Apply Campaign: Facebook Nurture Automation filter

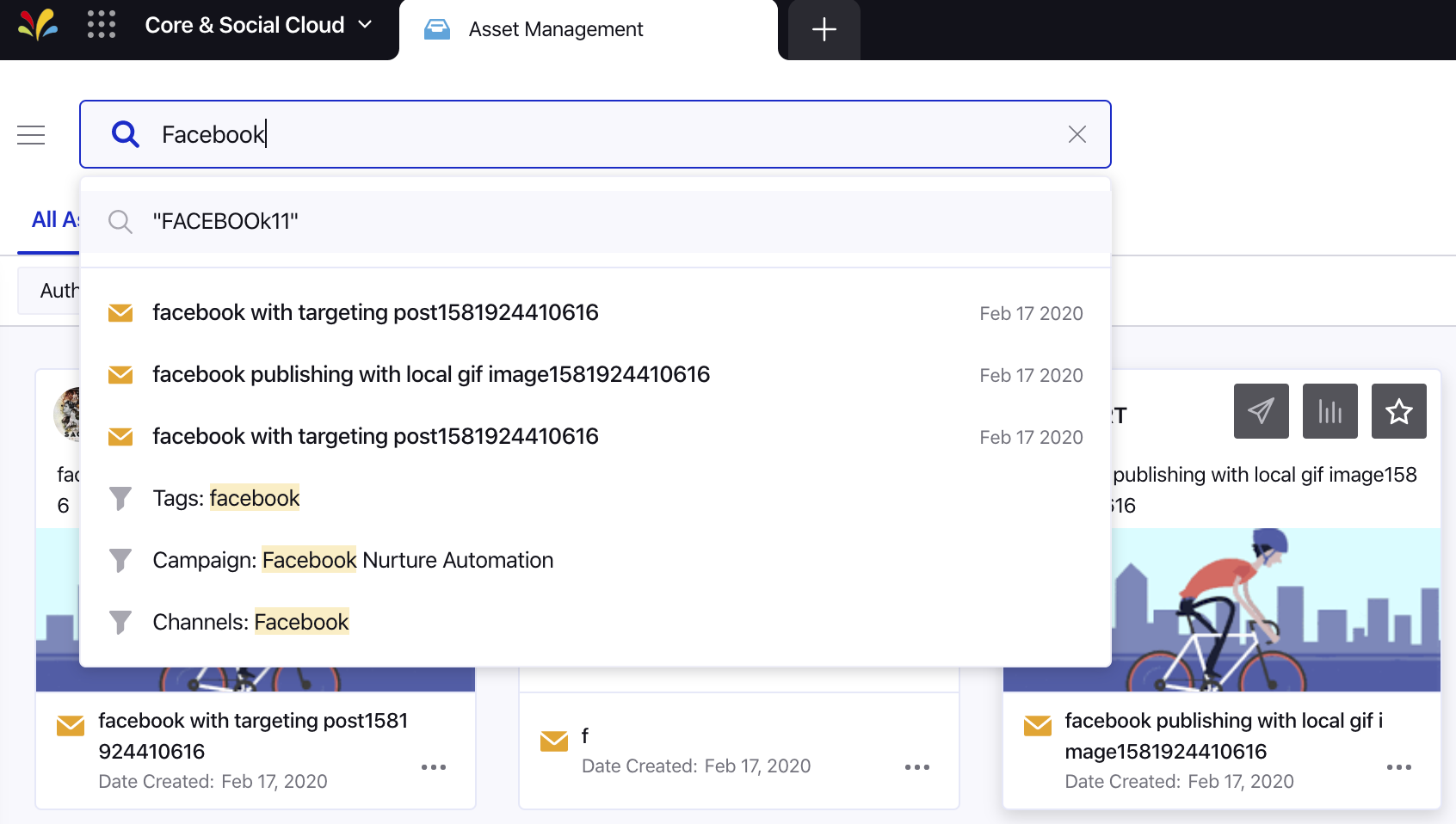pos(595,561)
